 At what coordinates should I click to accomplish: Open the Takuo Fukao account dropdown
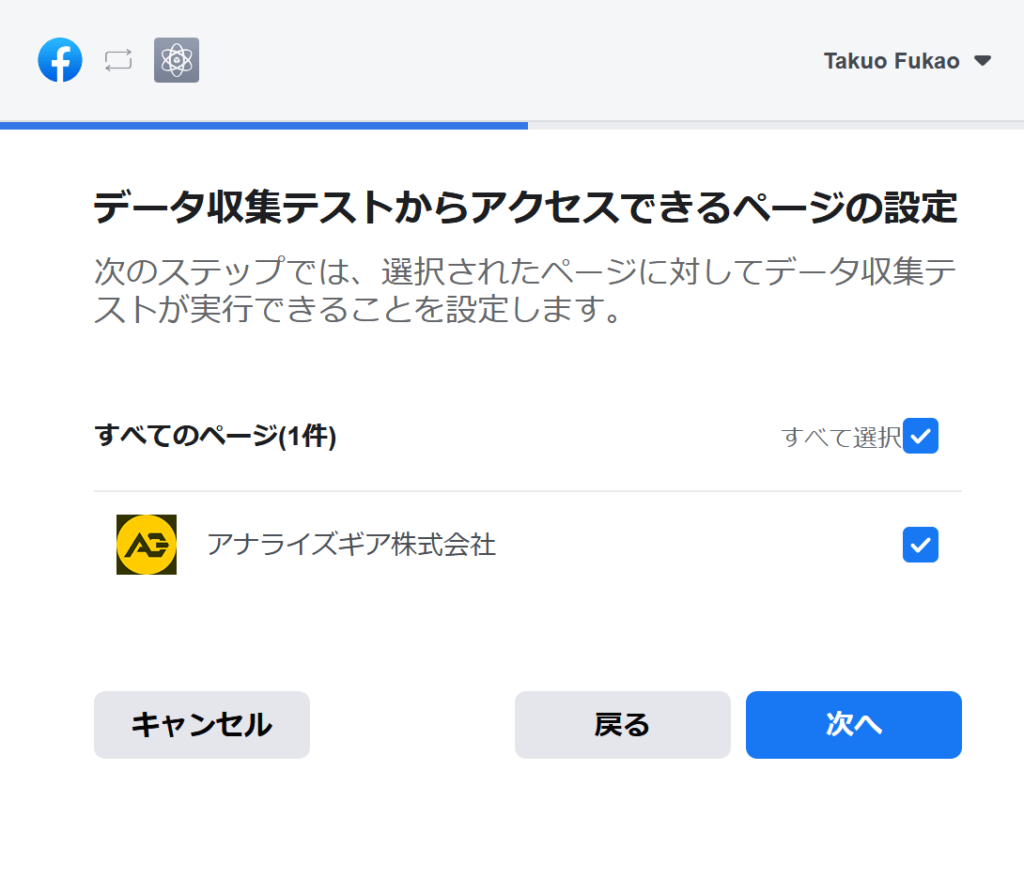907,61
